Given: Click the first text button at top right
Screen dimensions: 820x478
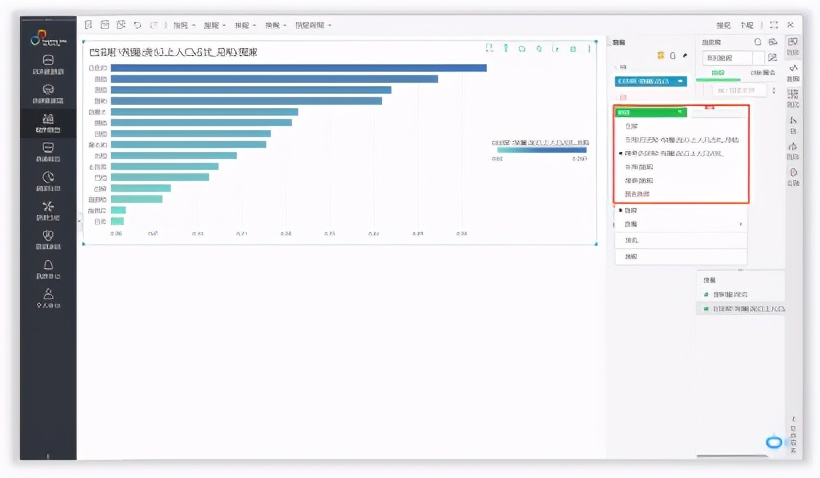Looking at the screenshot, I should [723, 25].
